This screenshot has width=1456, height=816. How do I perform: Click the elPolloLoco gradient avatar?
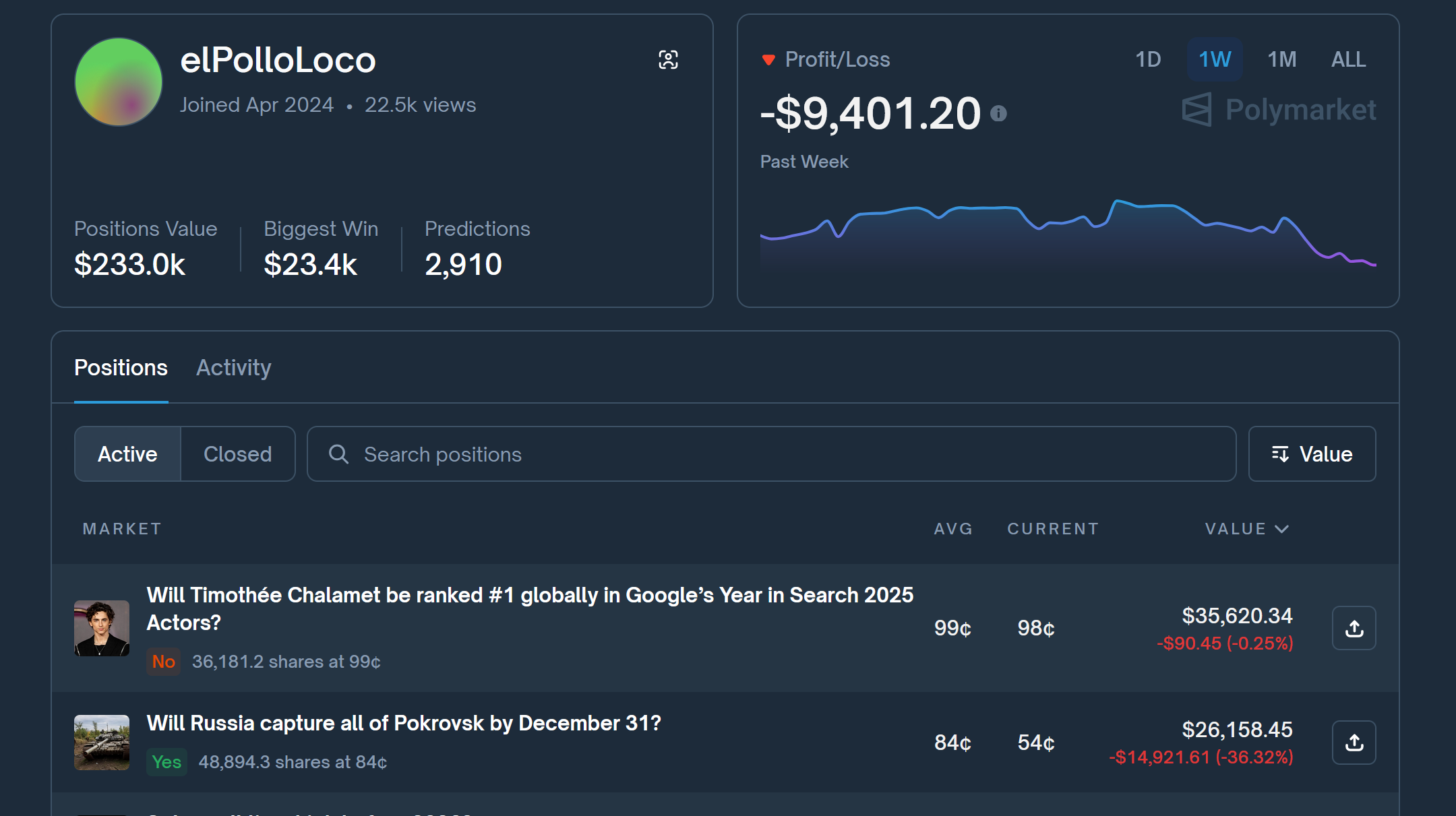119,82
